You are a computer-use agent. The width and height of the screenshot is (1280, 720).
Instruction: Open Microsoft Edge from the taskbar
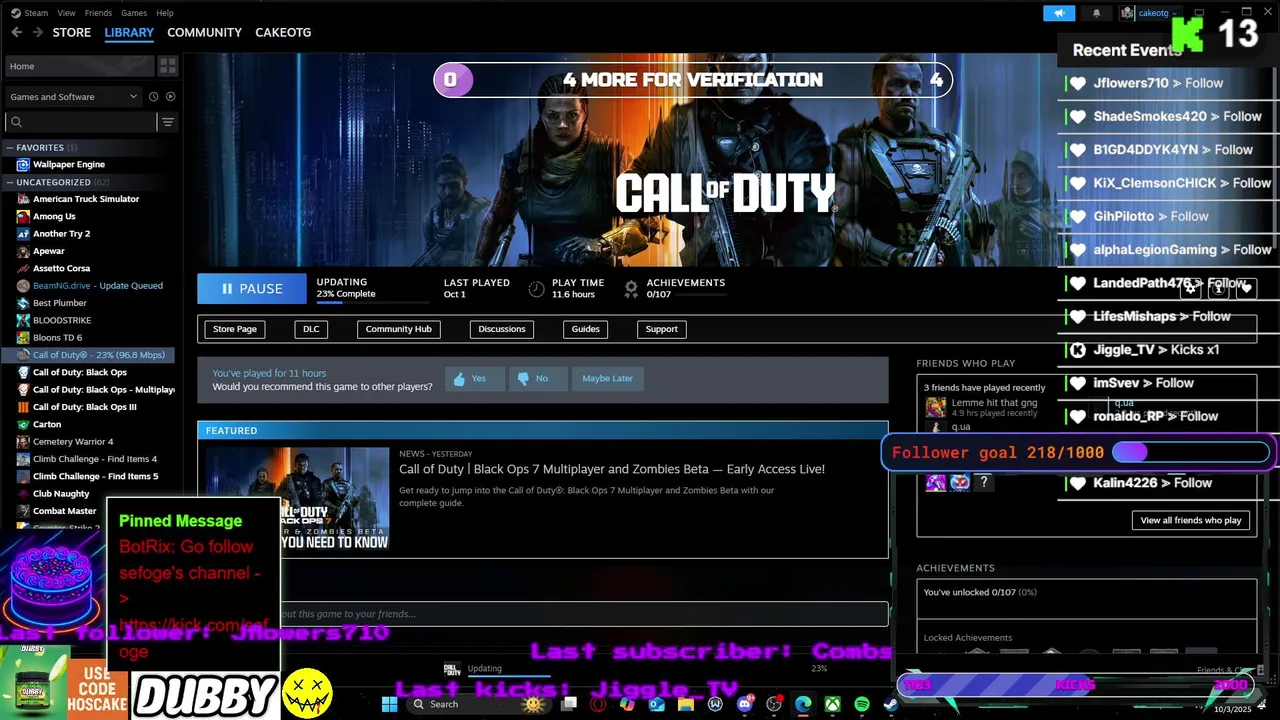click(803, 704)
